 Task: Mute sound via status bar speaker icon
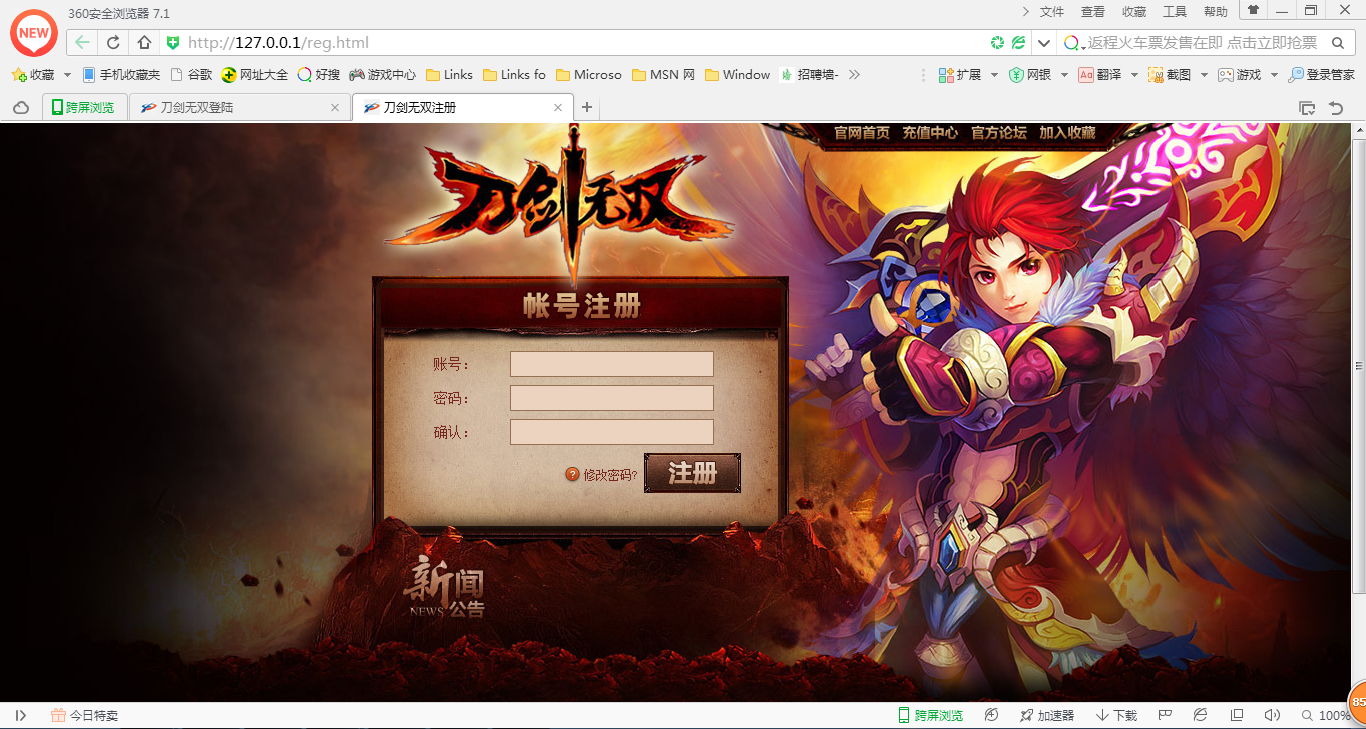[1272, 715]
